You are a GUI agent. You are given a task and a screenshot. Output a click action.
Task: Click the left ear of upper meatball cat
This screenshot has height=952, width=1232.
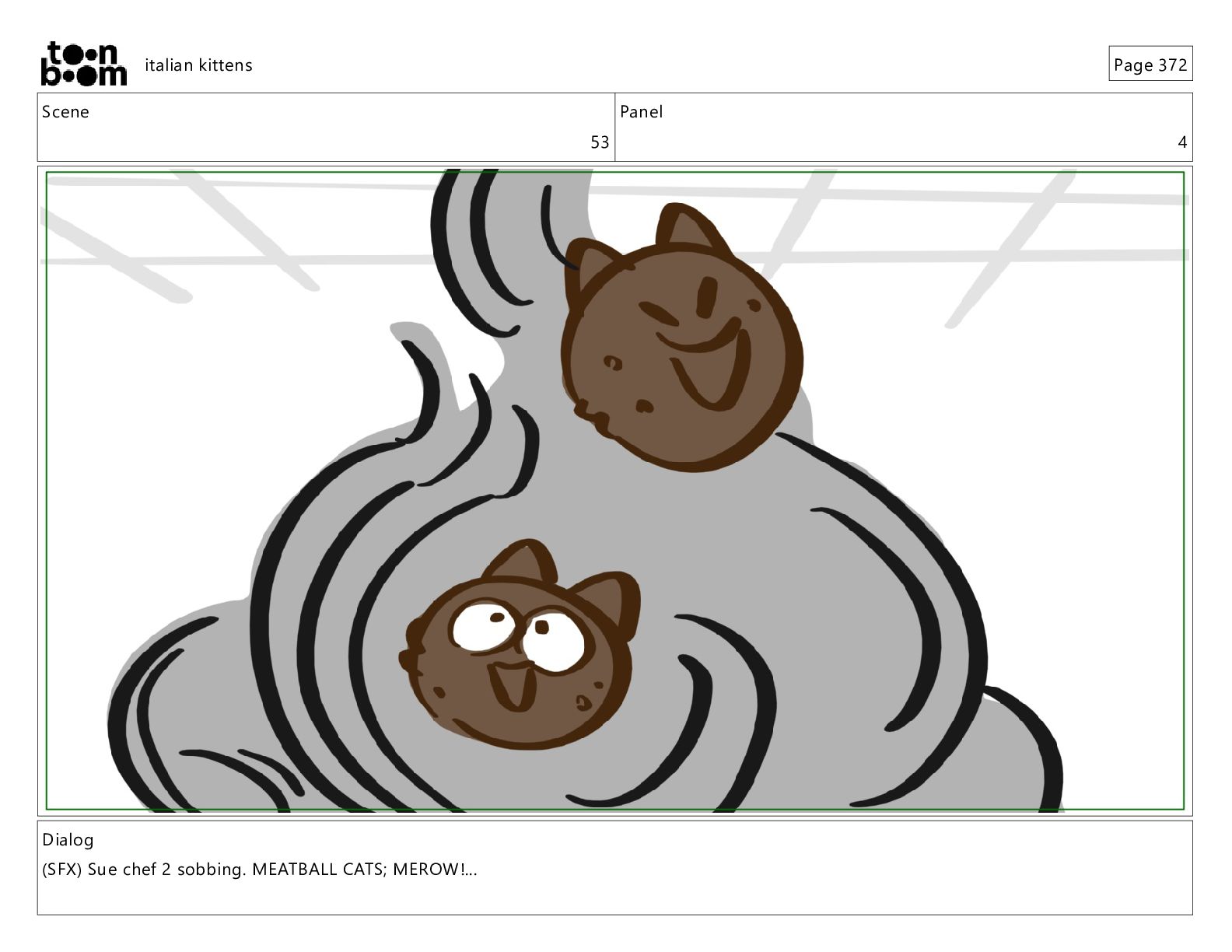[591, 268]
